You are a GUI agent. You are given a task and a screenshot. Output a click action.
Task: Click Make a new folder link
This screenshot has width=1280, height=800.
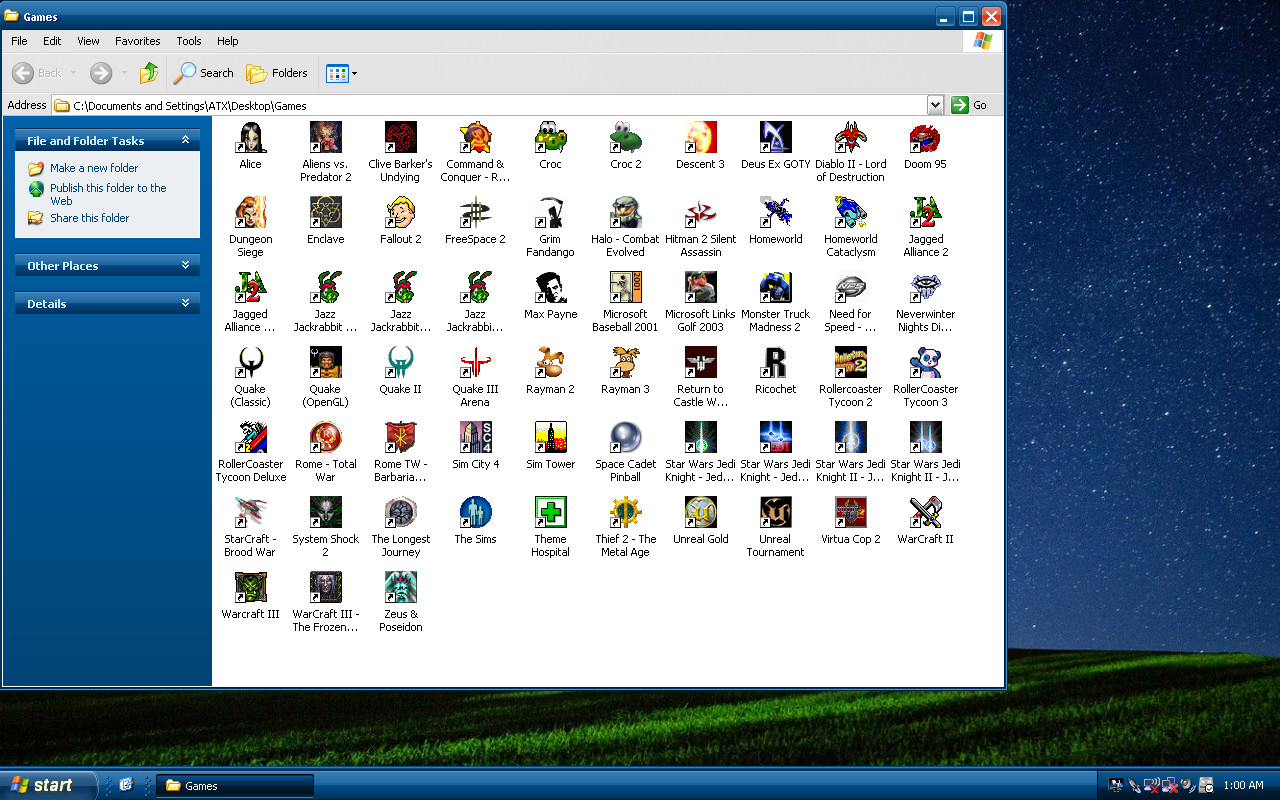[x=94, y=168]
